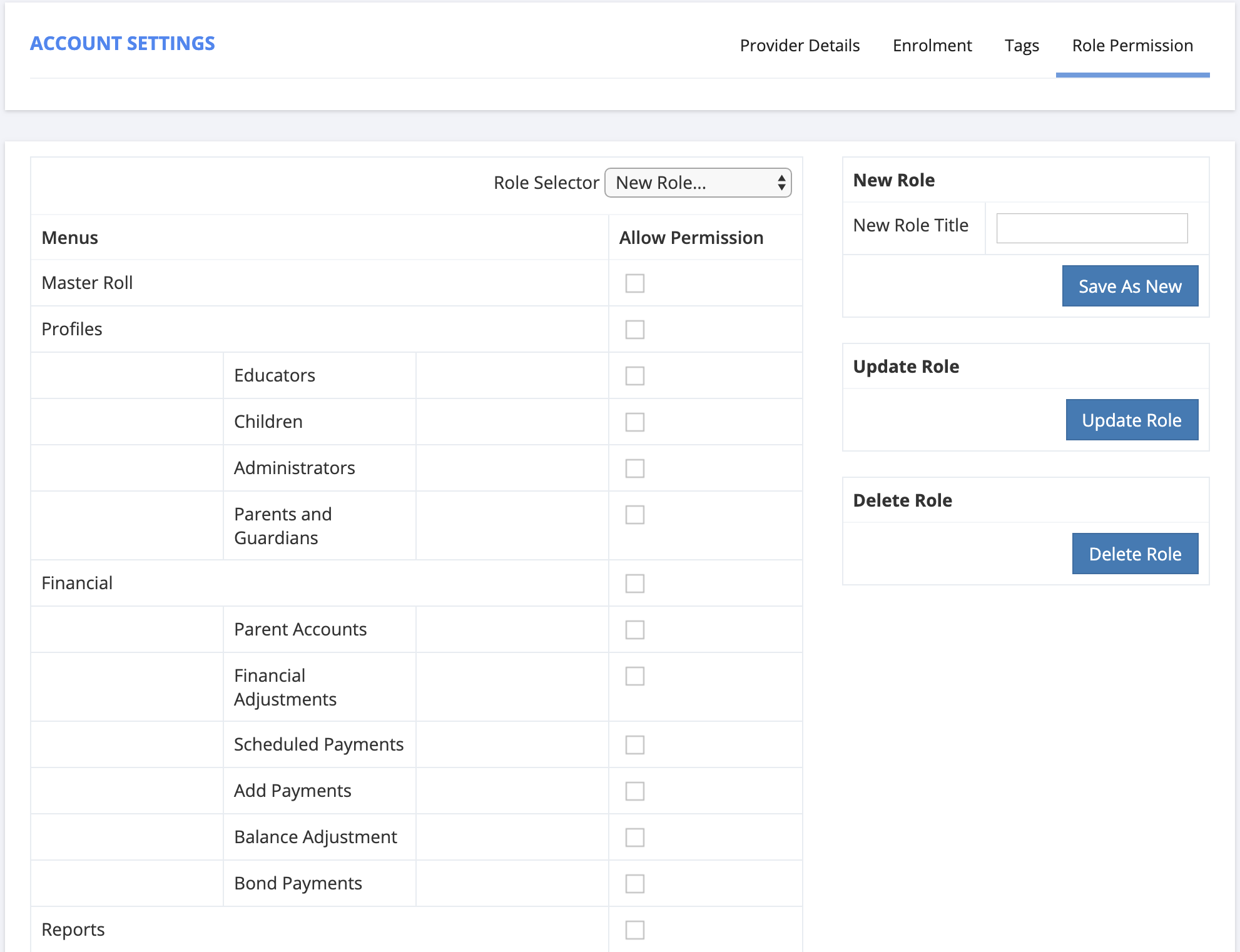Screen dimensions: 1240x952
Task: Toggle the Balance Adjustment checkbox
Action: pyautogui.click(x=634, y=837)
